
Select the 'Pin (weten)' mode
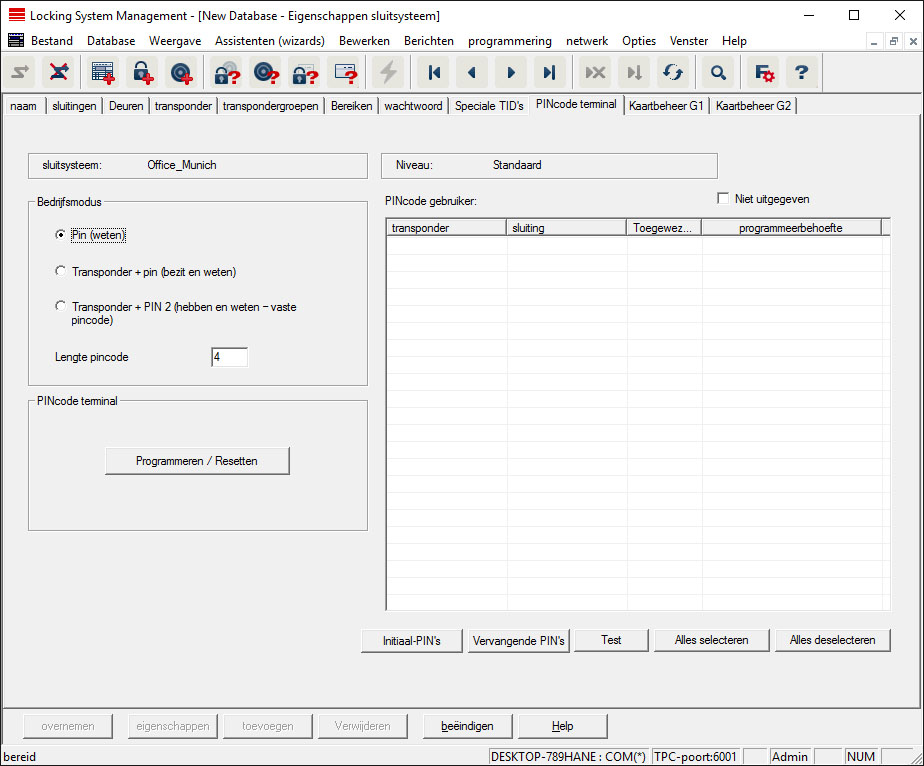[62, 235]
